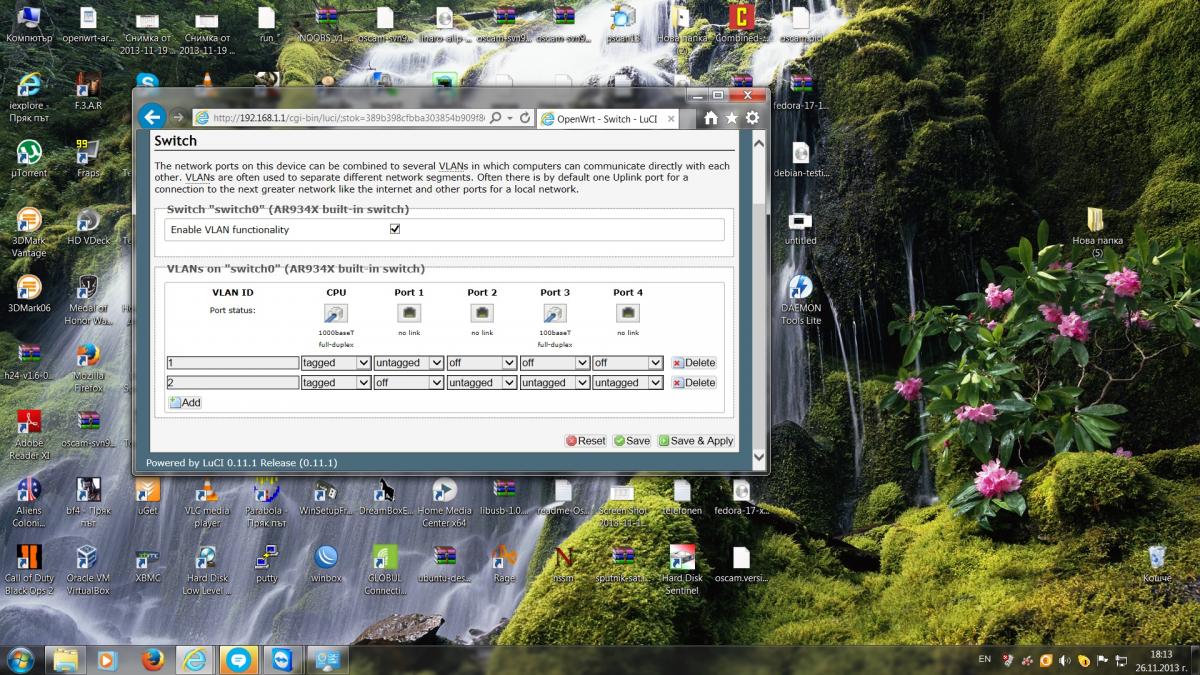Click the VLAN ID 2 input field
1200x675 pixels.
(x=233, y=383)
